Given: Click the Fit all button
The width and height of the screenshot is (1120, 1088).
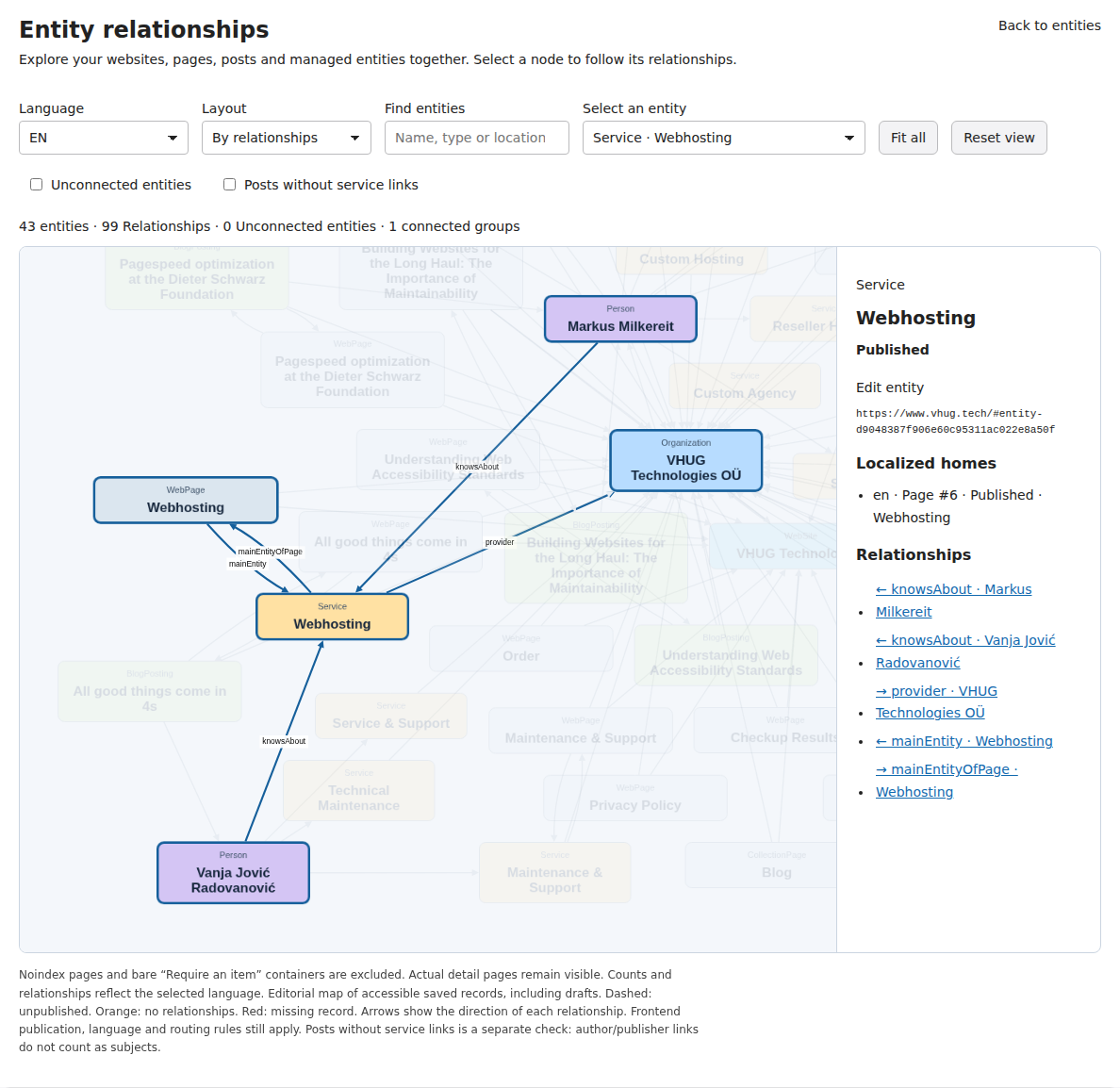Looking at the screenshot, I should click(908, 138).
